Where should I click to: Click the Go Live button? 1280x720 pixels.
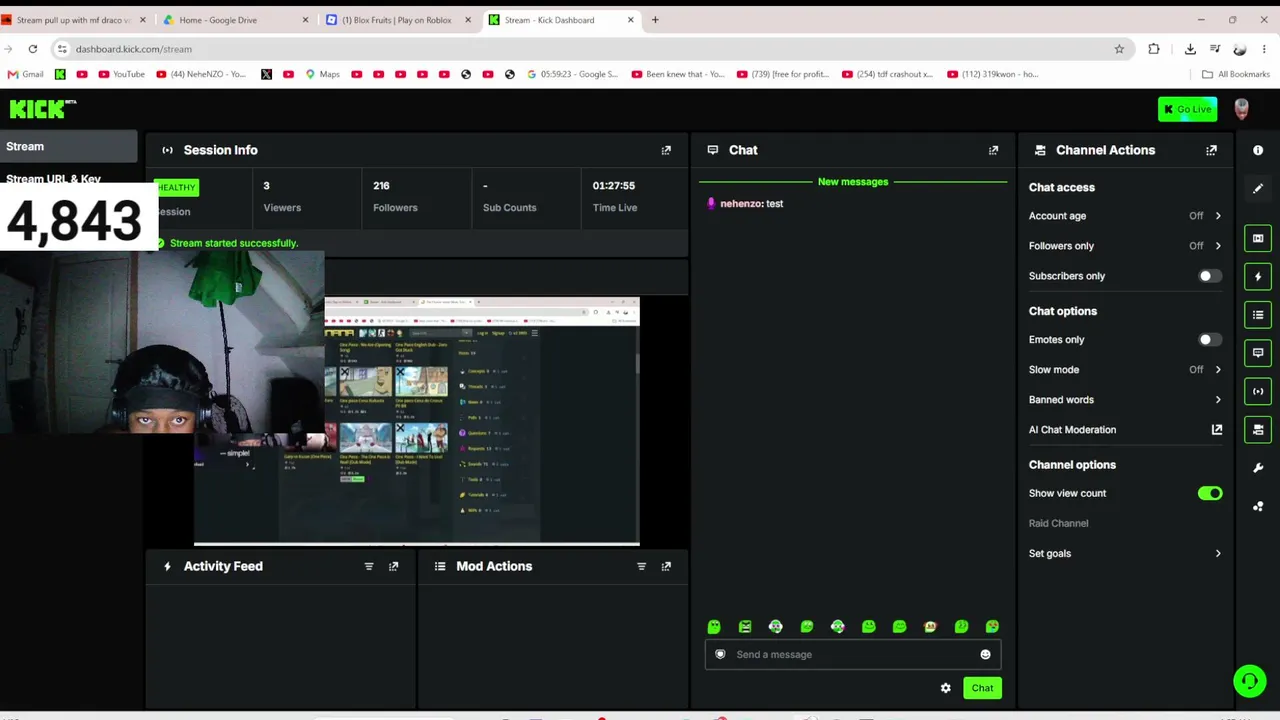(1187, 109)
